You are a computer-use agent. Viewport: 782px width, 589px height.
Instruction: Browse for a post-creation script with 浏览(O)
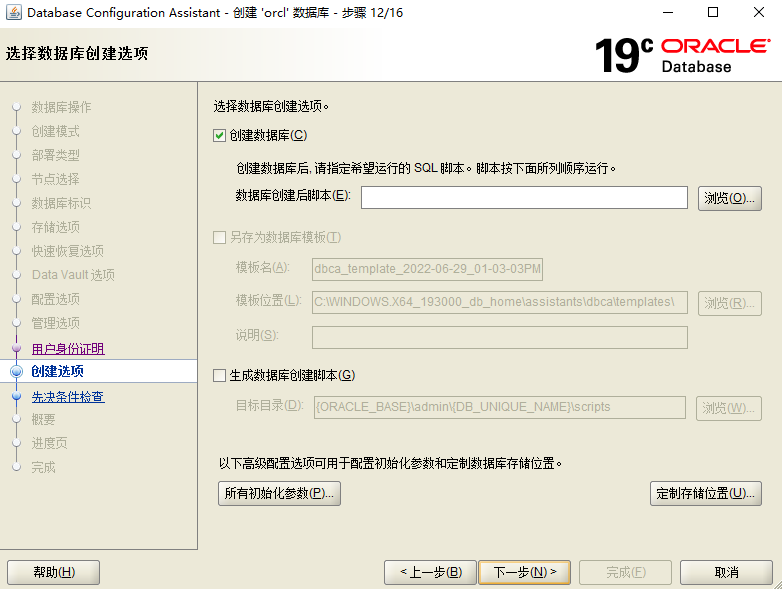pos(729,197)
